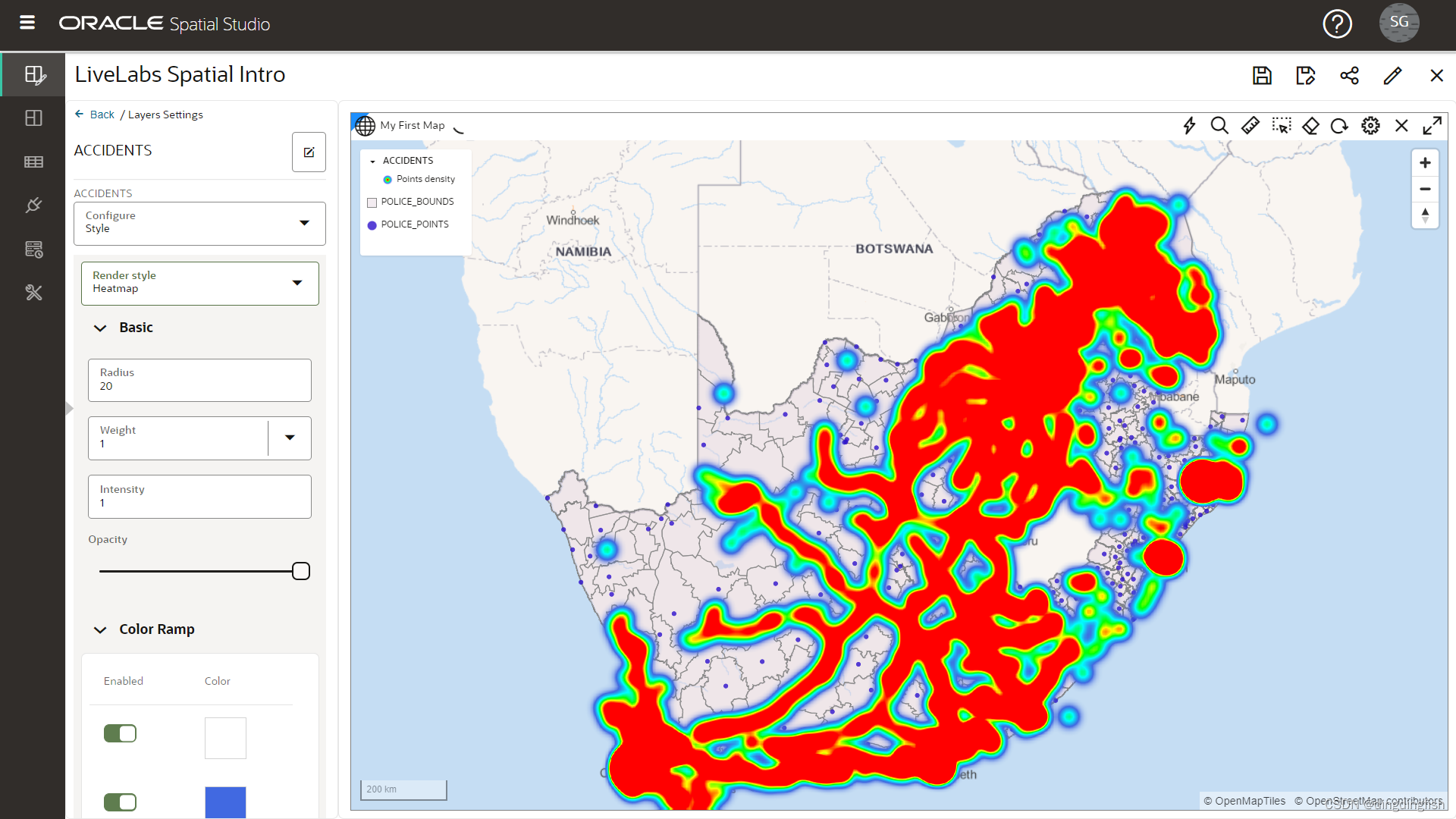Zoom in on the map
Screen dimensions: 1456x819
(x=1425, y=163)
